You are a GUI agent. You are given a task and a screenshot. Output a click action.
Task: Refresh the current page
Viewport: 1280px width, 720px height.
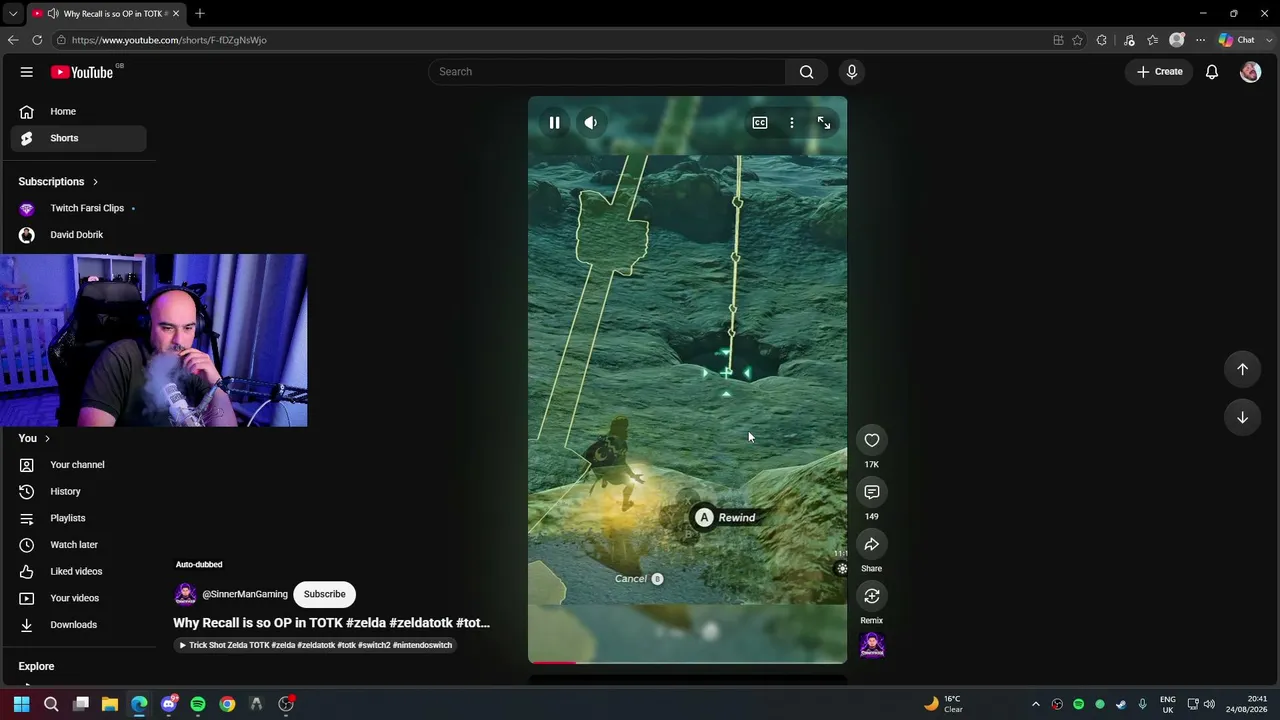click(x=37, y=40)
